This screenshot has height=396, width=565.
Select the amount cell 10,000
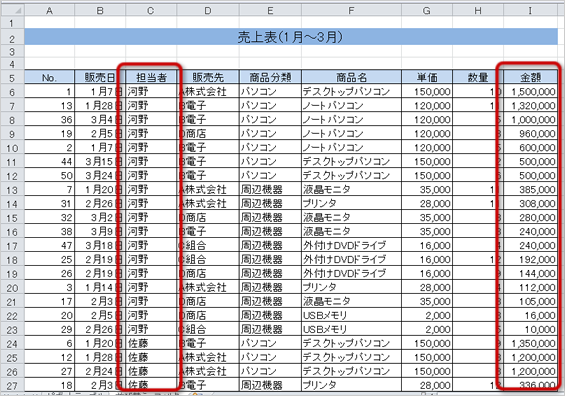tap(530, 329)
